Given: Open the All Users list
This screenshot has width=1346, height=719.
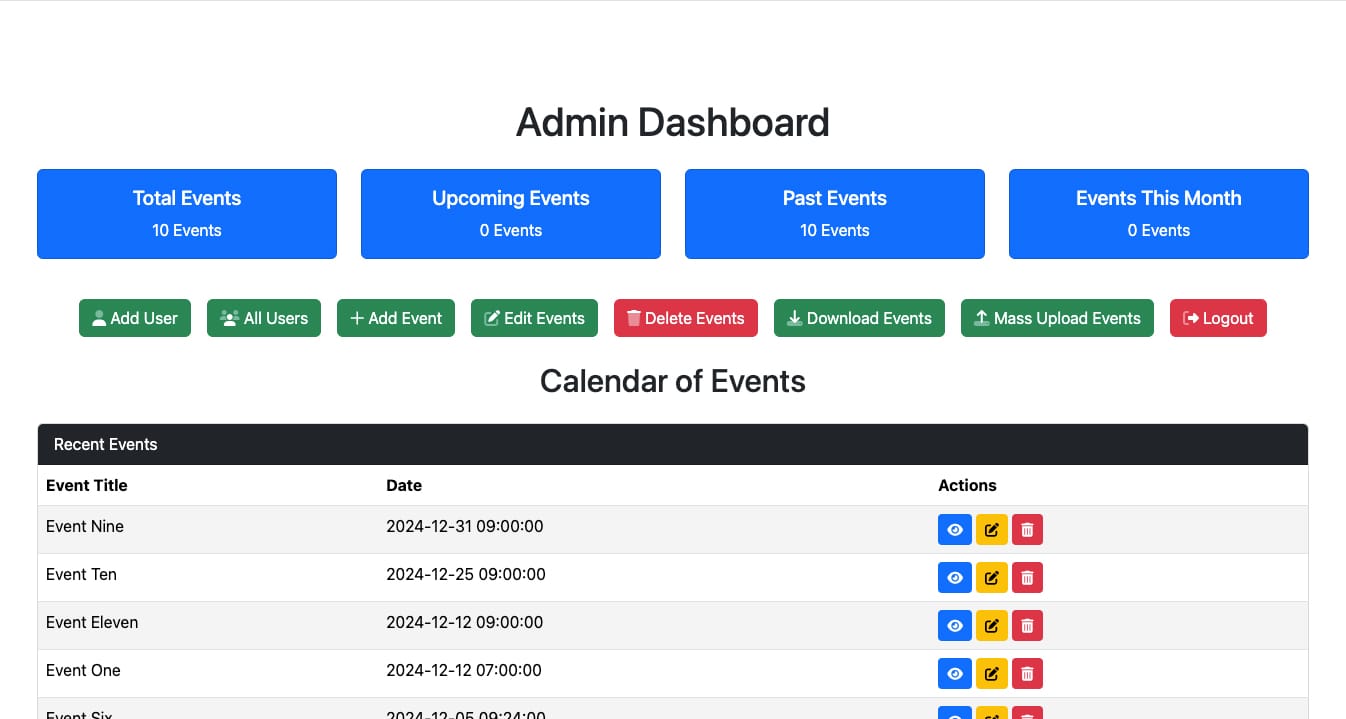Looking at the screenshot, I should (264, 318).
